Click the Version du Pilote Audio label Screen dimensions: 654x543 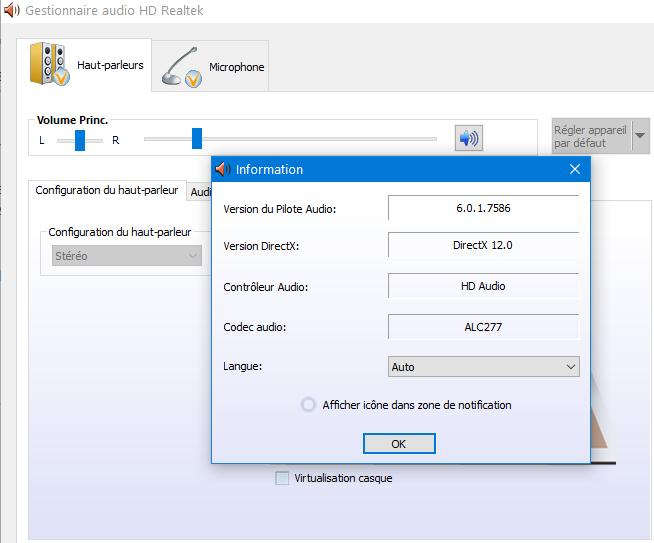pyautogui.click(x=279, y=209)
